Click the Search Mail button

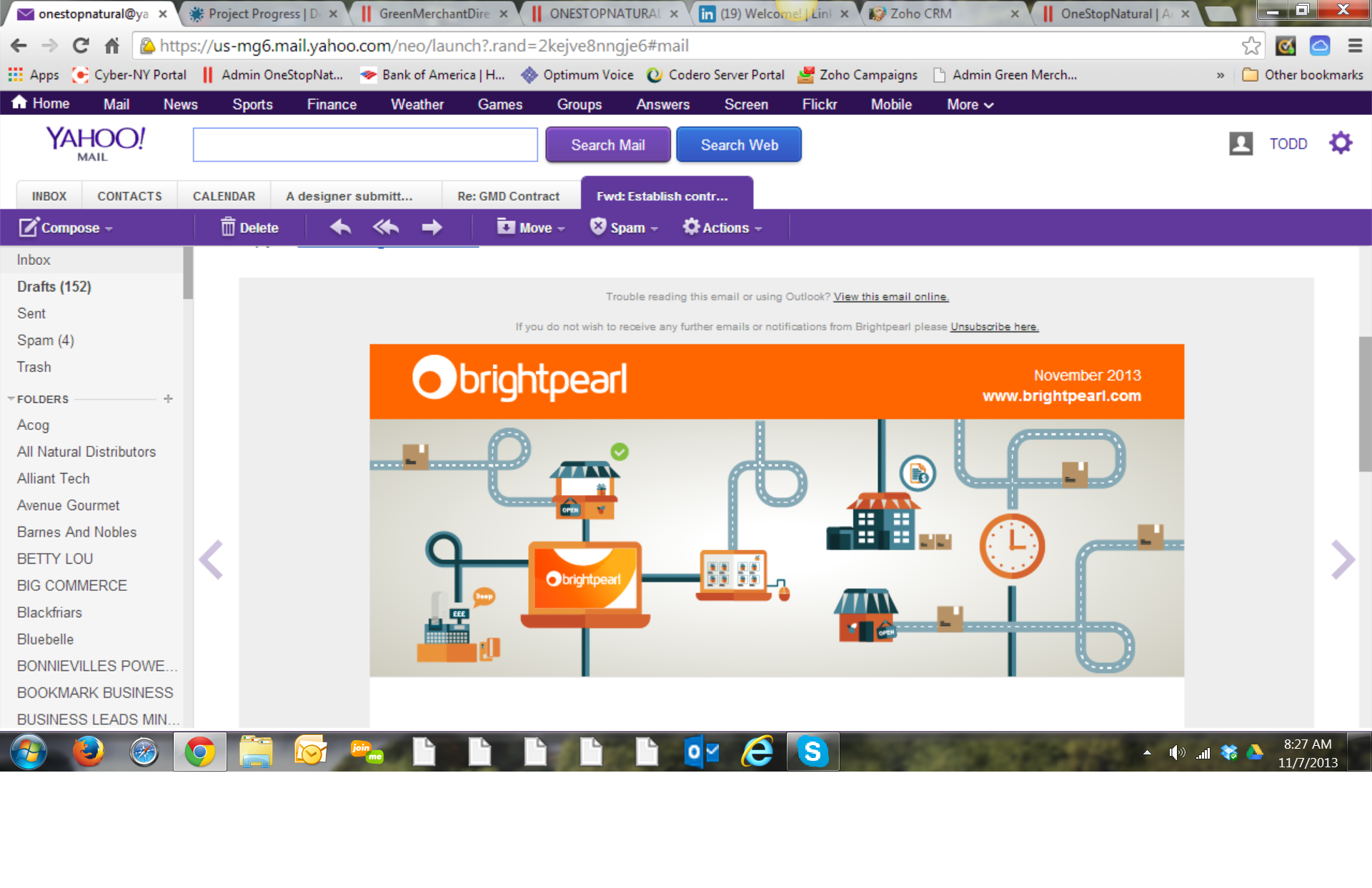tap(607, 145)
